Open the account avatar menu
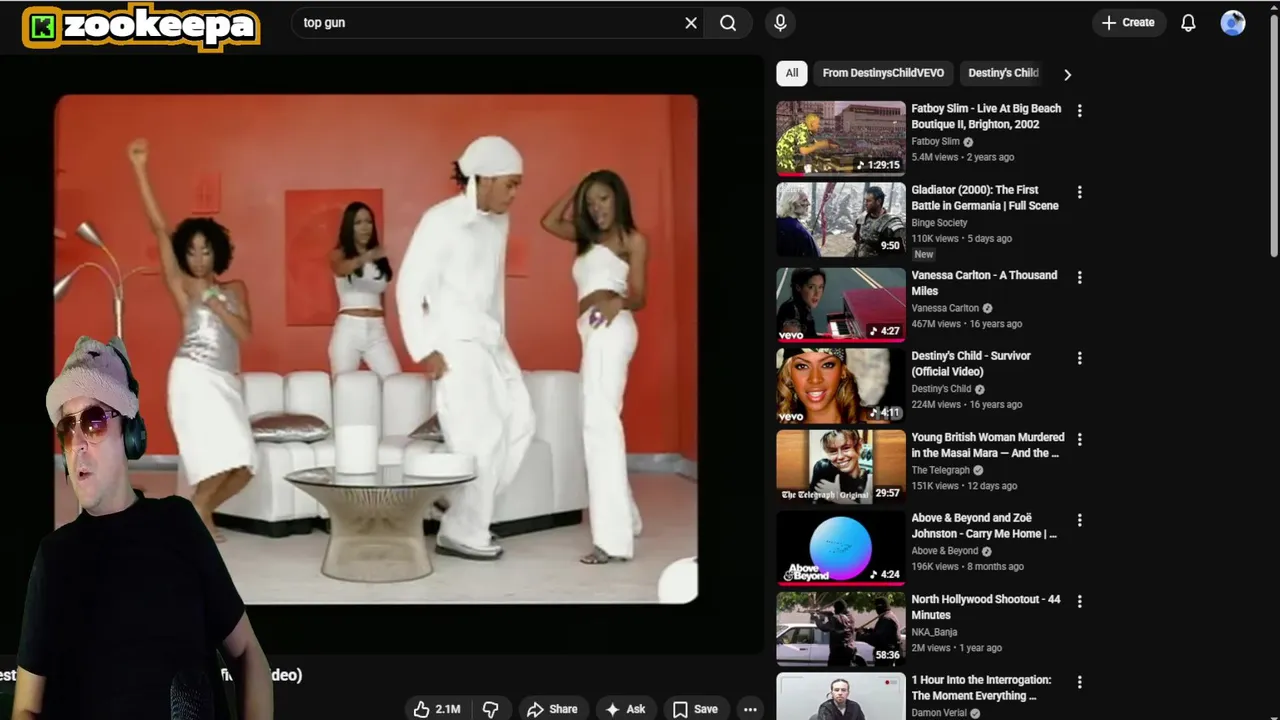This screenshot has width=1280, height=720. [x=1233, y=23]
